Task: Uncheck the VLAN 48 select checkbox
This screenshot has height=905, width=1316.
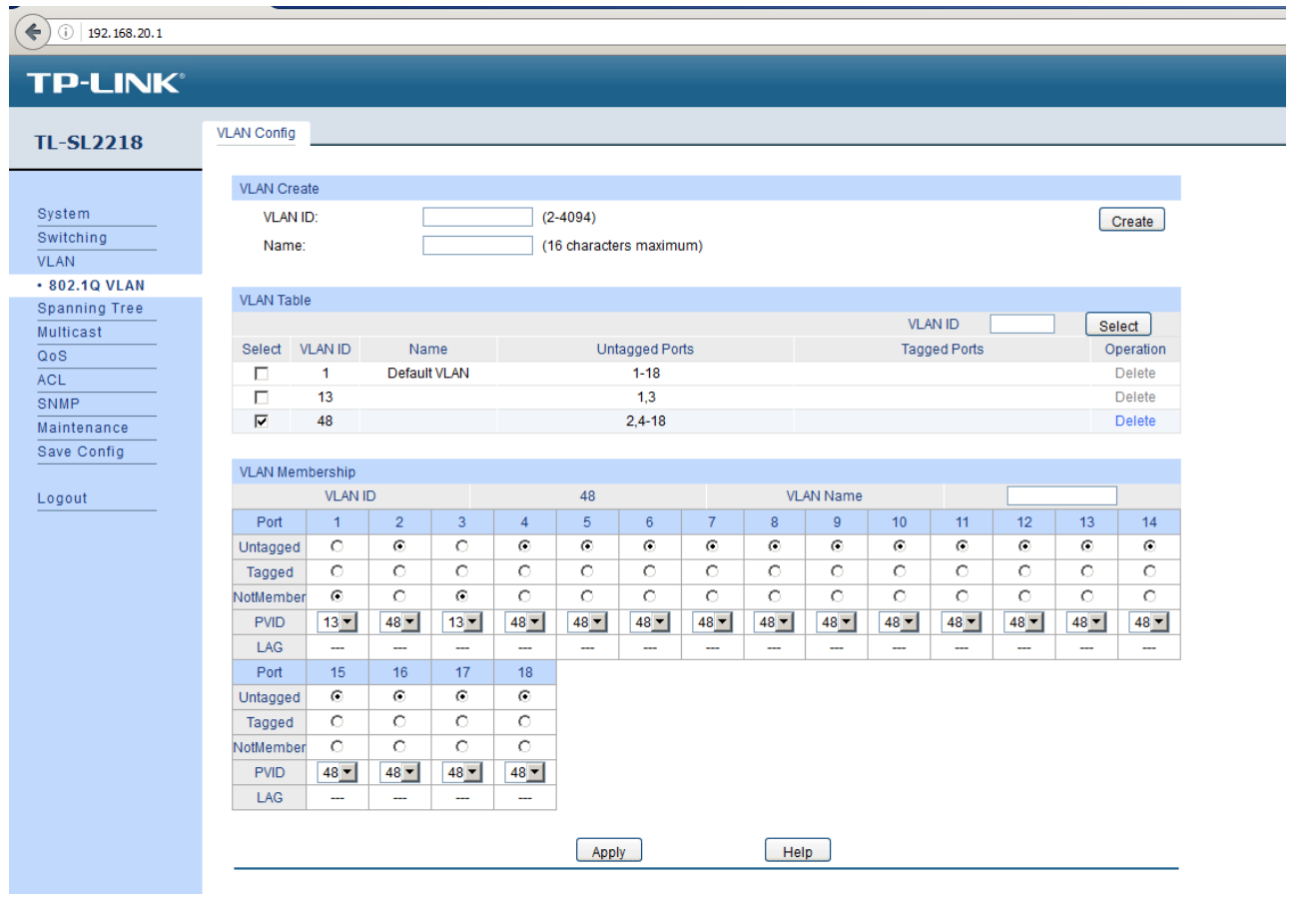Action: 262,422
